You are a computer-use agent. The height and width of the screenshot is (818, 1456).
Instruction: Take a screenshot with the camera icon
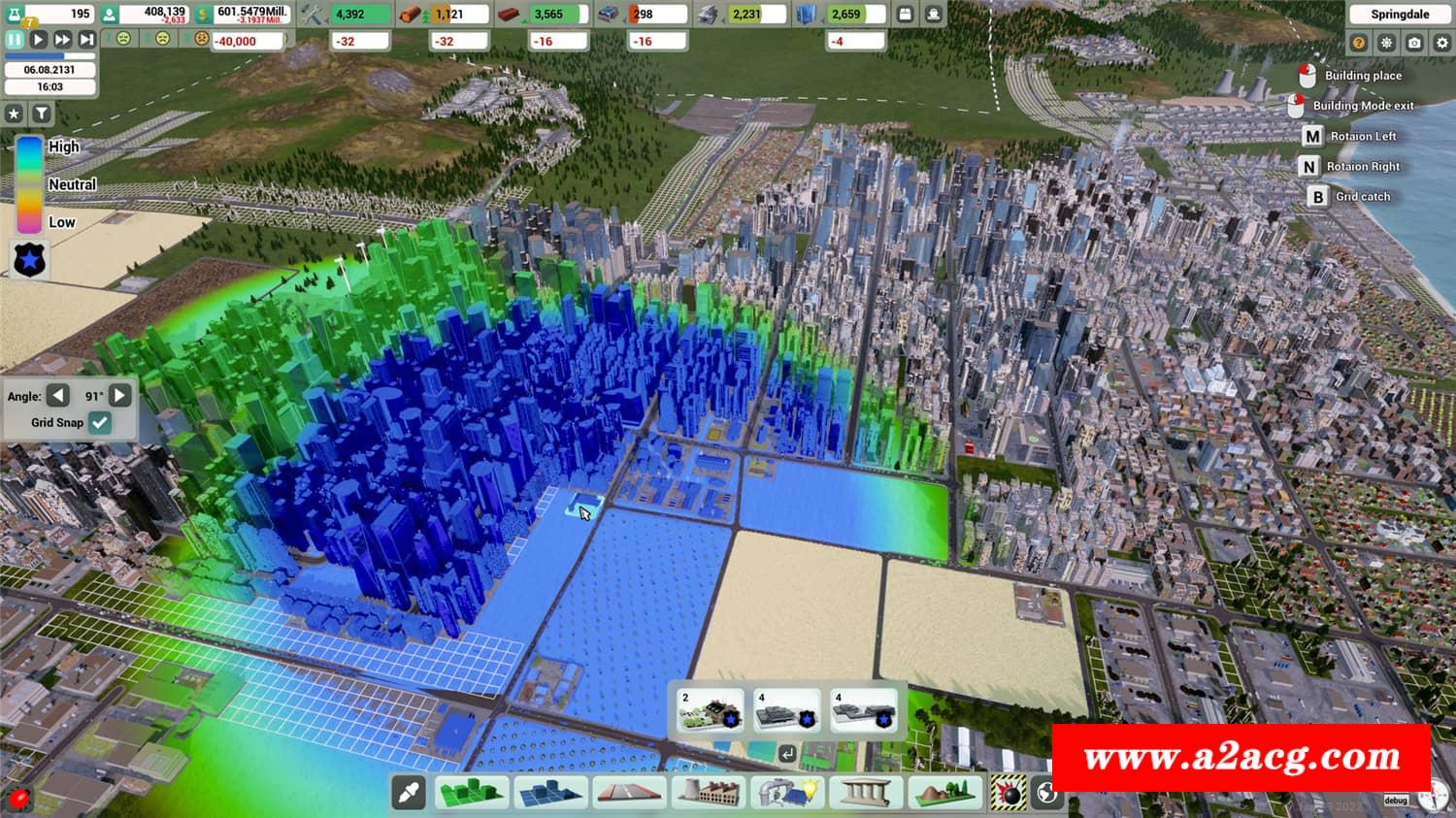point(1414,43)
